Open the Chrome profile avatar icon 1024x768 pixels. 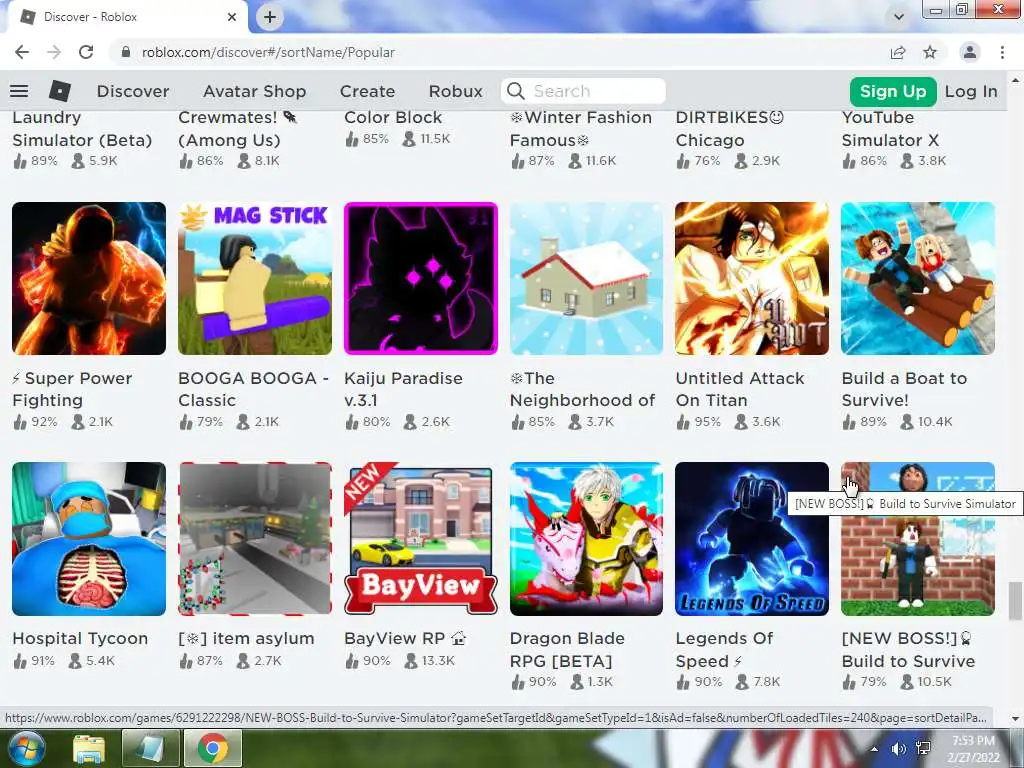pyautogui.click(x=970, y=52)
